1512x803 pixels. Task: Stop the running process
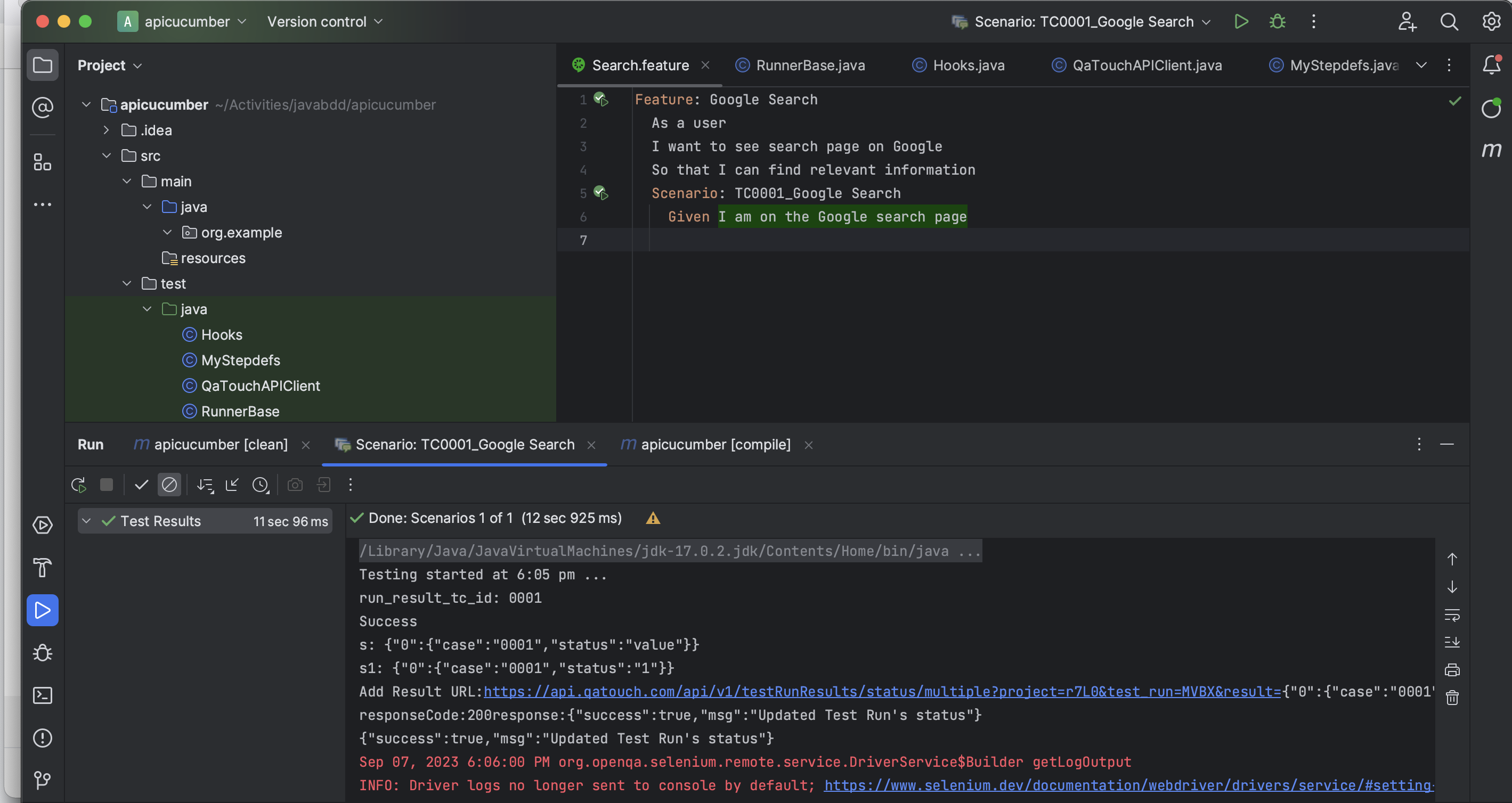[x=106, y=485]
